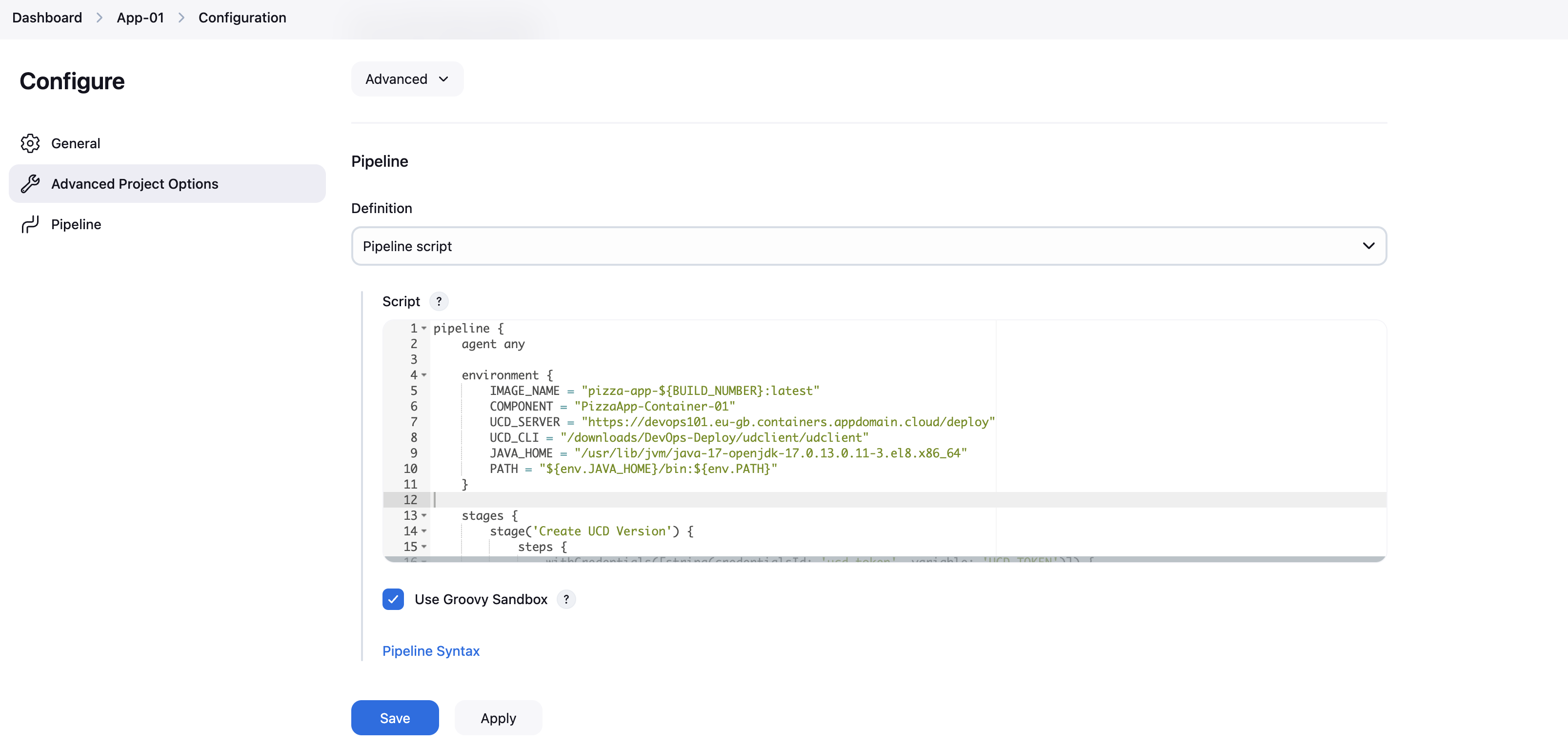
Task: Click the PATH = "${env.JAVA_HOME}..." line
Action: pyautogui.click(x=633, y=469)
